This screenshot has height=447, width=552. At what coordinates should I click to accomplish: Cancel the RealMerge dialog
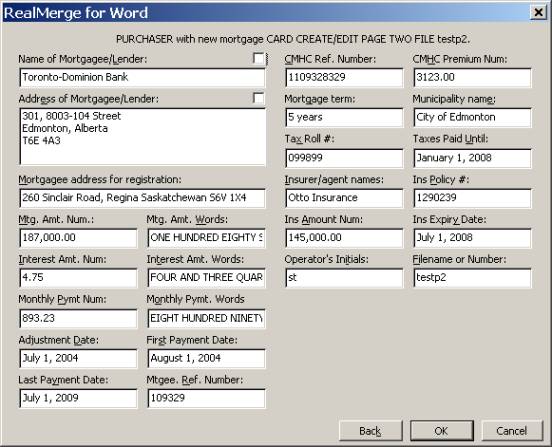(512, 430)
